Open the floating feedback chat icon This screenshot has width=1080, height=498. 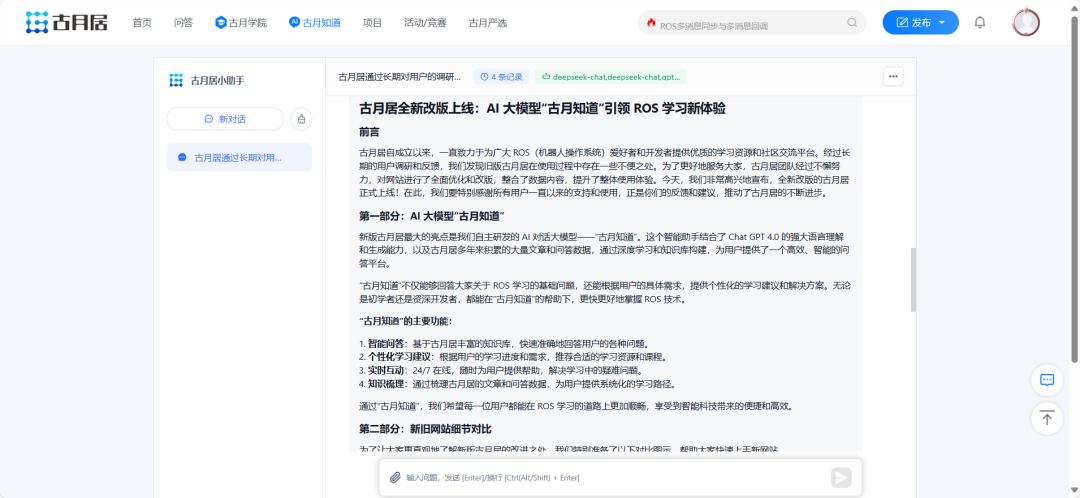pyautogui.click(x=1047, y=380)
